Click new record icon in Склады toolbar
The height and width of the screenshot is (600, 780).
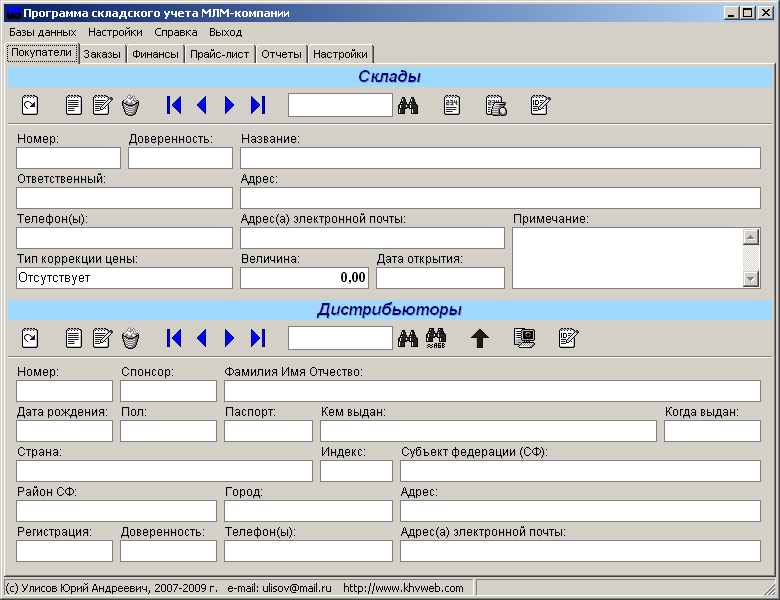click(74, 105)
